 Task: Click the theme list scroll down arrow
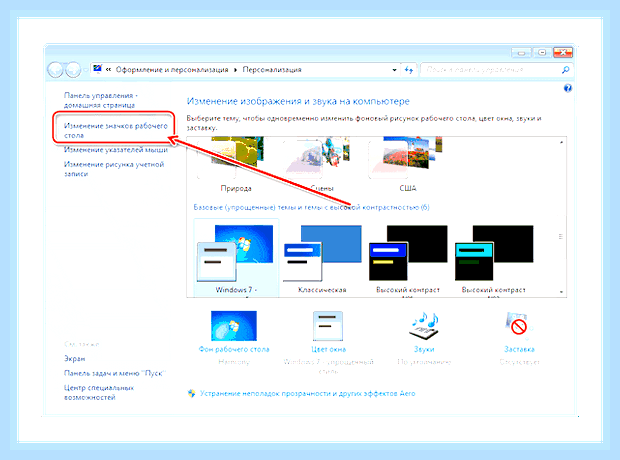(x=561, y=292)
